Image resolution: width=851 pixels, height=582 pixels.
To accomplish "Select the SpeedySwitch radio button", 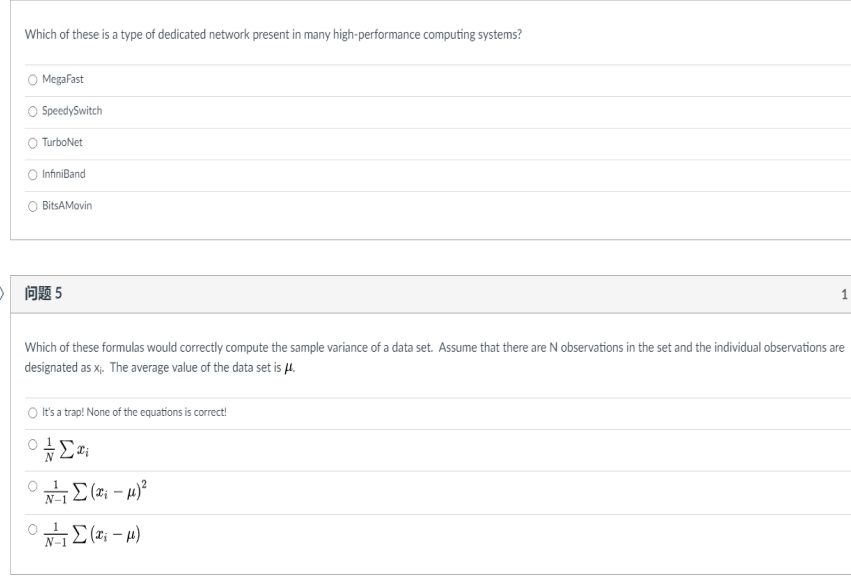I will pyautogui.click(x=35, y=110).
